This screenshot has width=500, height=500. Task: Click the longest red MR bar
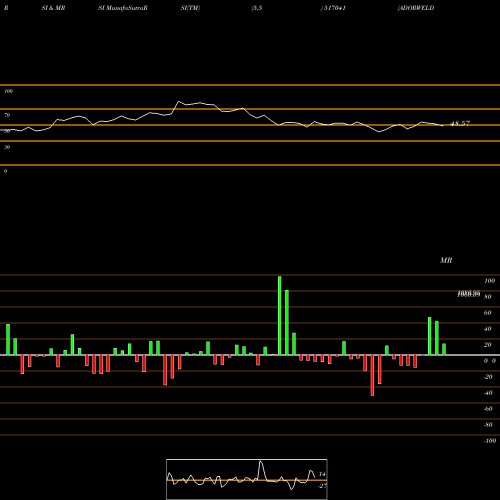click(x=372, y=375)
